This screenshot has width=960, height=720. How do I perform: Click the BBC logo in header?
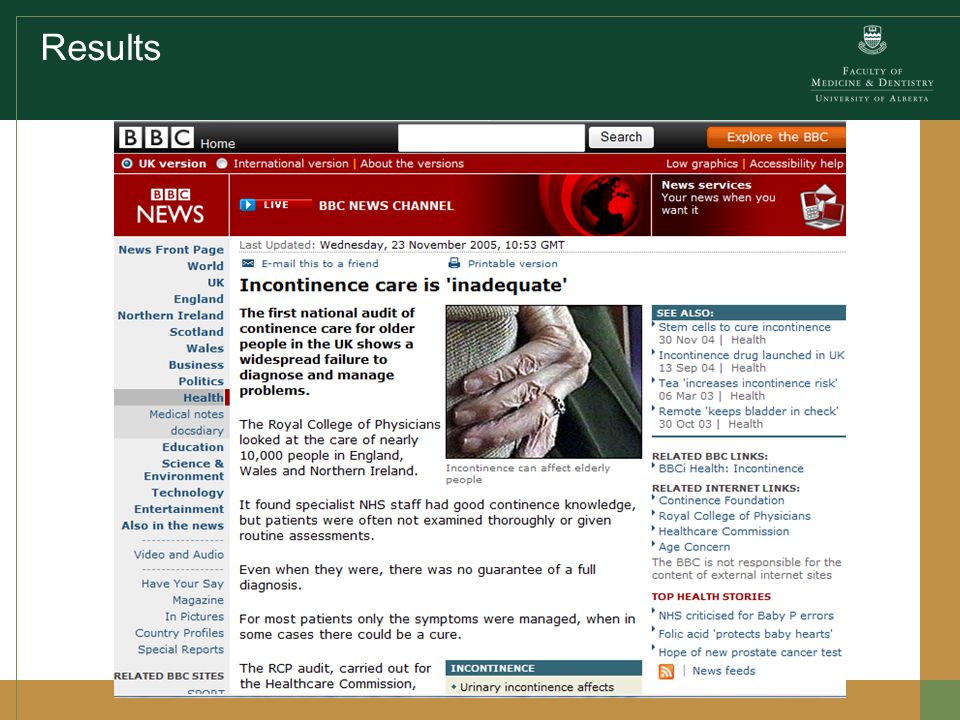(156, 137)
